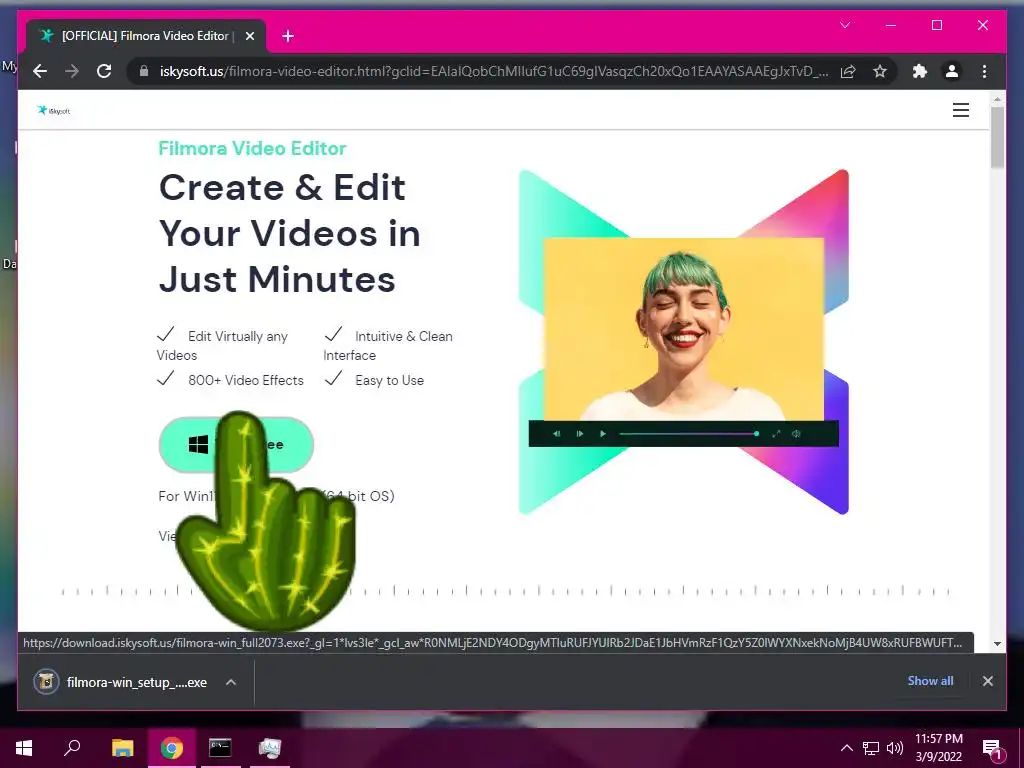Click the play button on preview player
This screenshot has width=1024, height=768.
(x=603, y=434)
